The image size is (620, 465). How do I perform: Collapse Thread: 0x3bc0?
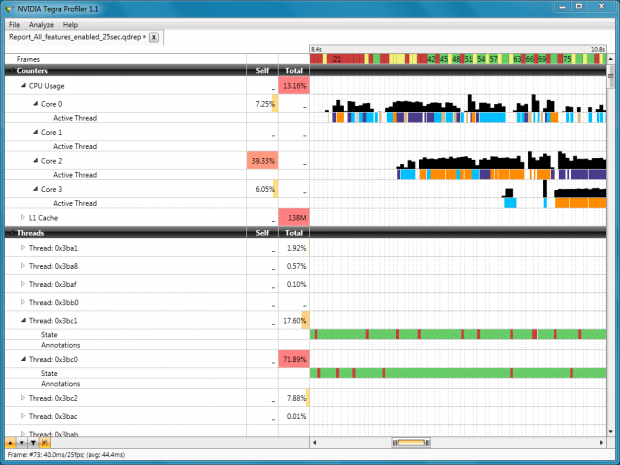pyautogui.click(x=23, y=359)
